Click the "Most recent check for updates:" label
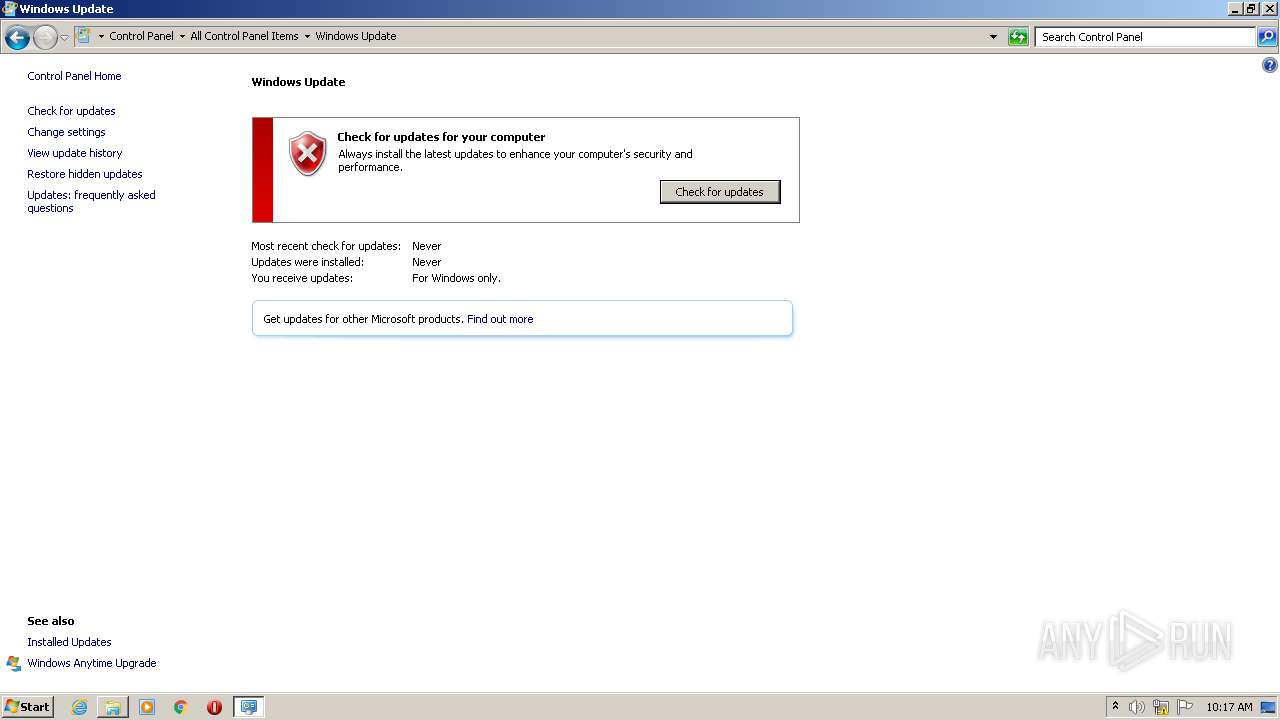1280x720 pixels. [x=326, y=246]
